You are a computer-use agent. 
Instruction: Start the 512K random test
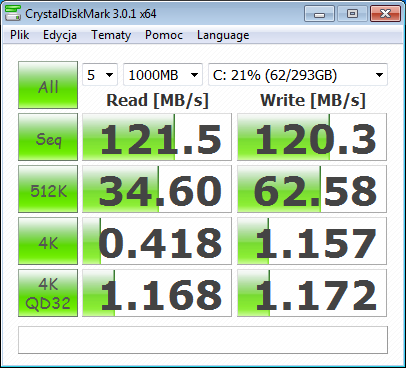pos(48,189)
